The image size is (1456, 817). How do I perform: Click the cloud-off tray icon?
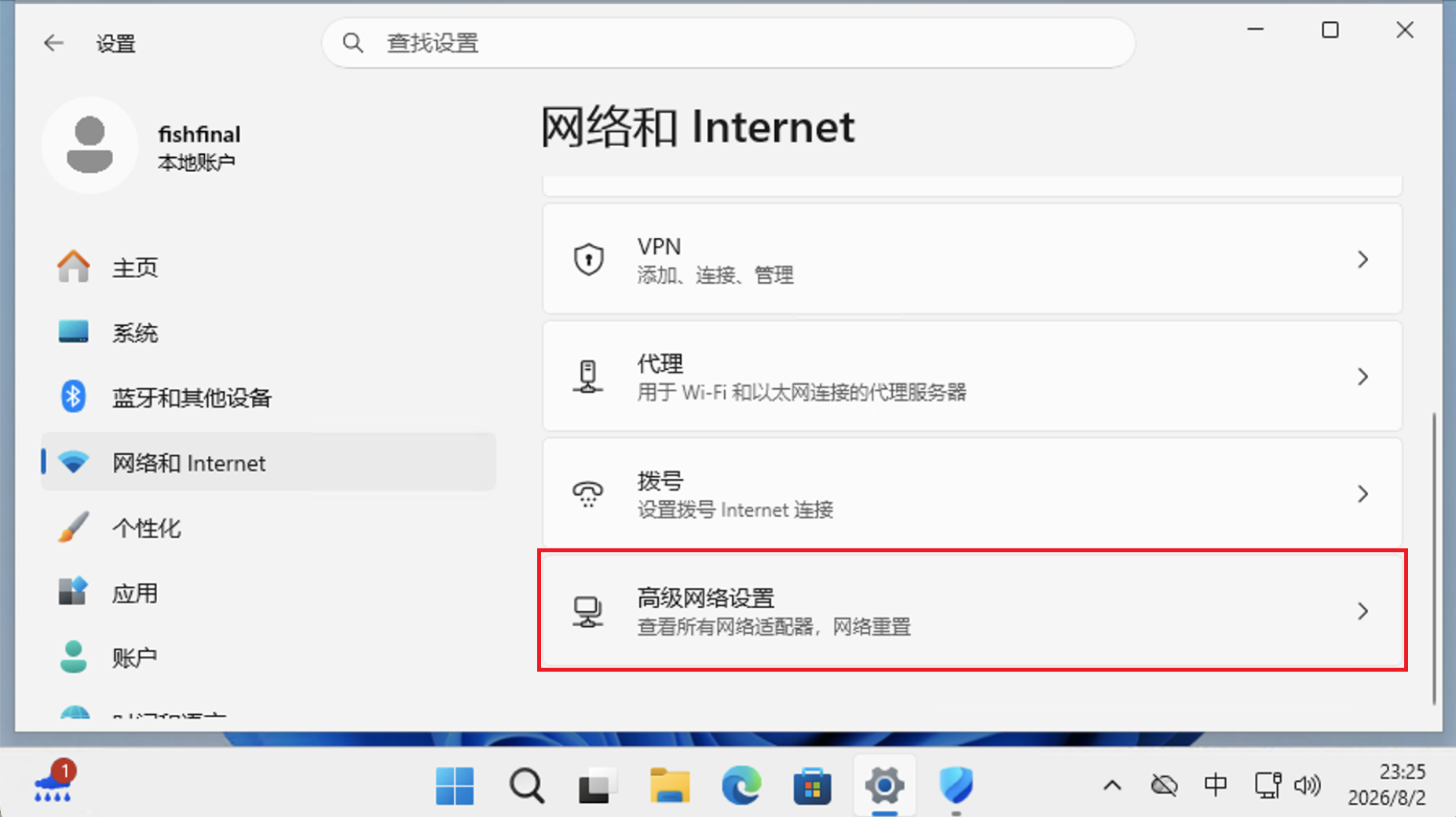[x=1164, y=785]
